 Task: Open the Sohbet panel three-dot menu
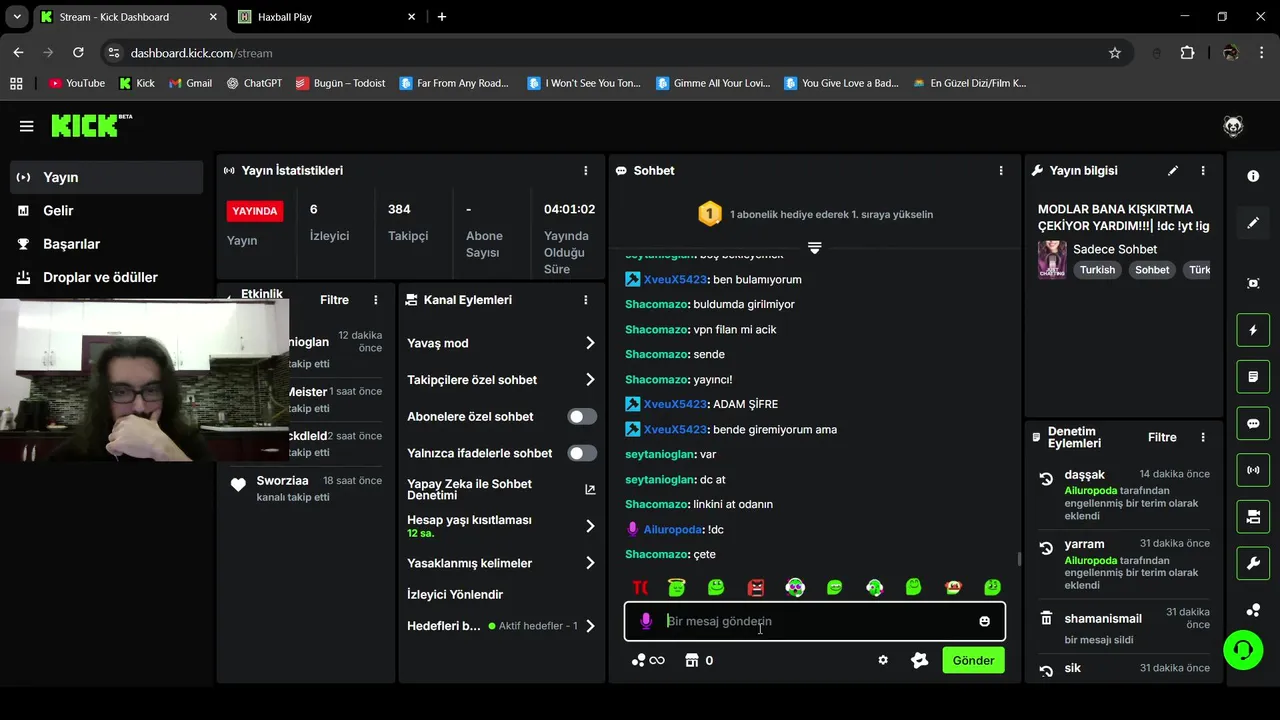pos(1001,171)
